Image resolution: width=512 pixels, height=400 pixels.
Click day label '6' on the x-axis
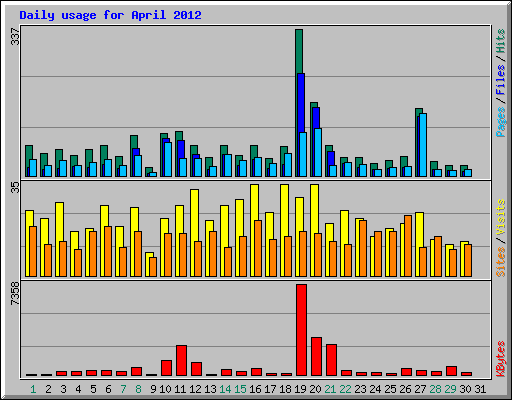click(108, 389)
